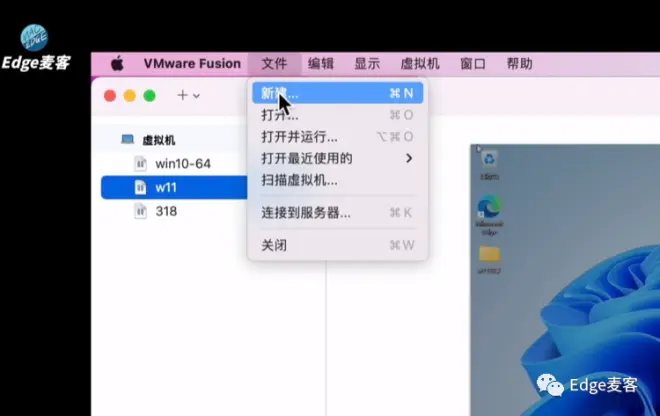Viewport: 660px width, 416px height.
Task: Select the 虚拟机 library header in sidebar
Action: 158,140
